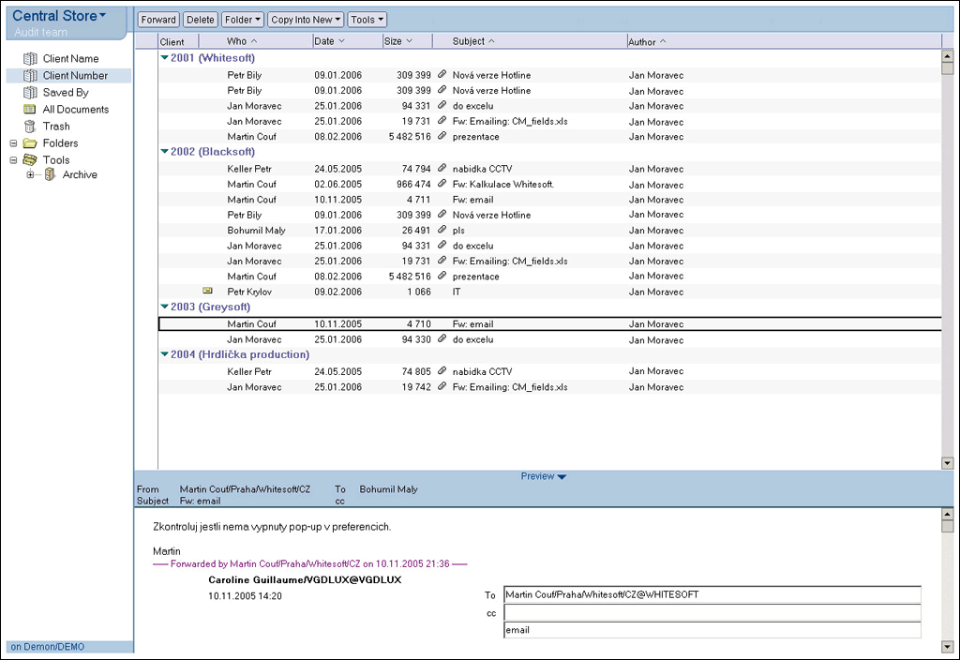Expand the Archive tree node
Screen dimensions: 960x660
tap(31, 175)
